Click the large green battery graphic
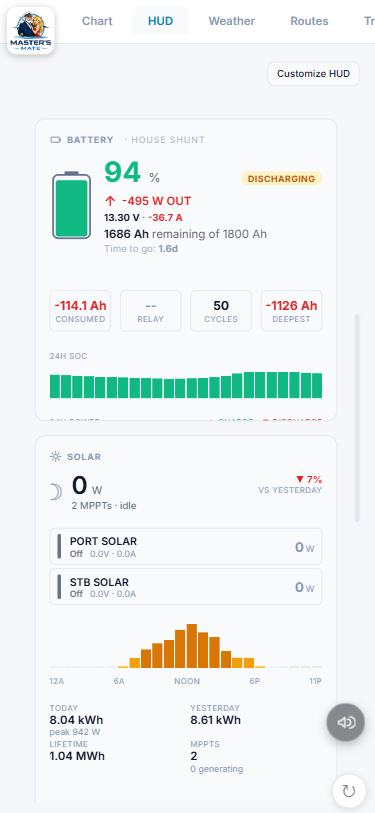 point(72,205)
